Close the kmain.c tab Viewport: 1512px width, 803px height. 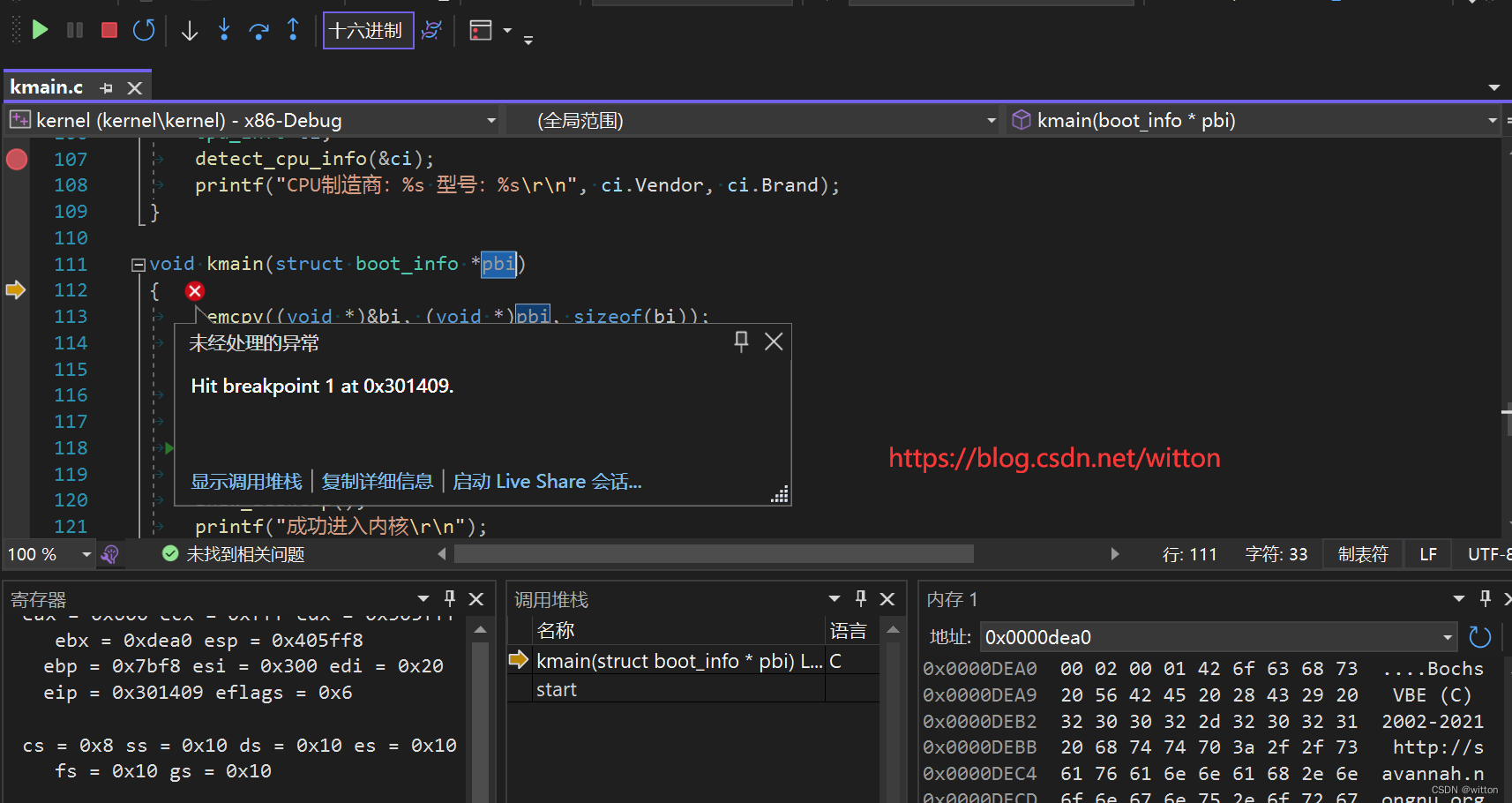pyautogui.click(x=135, y=87)
